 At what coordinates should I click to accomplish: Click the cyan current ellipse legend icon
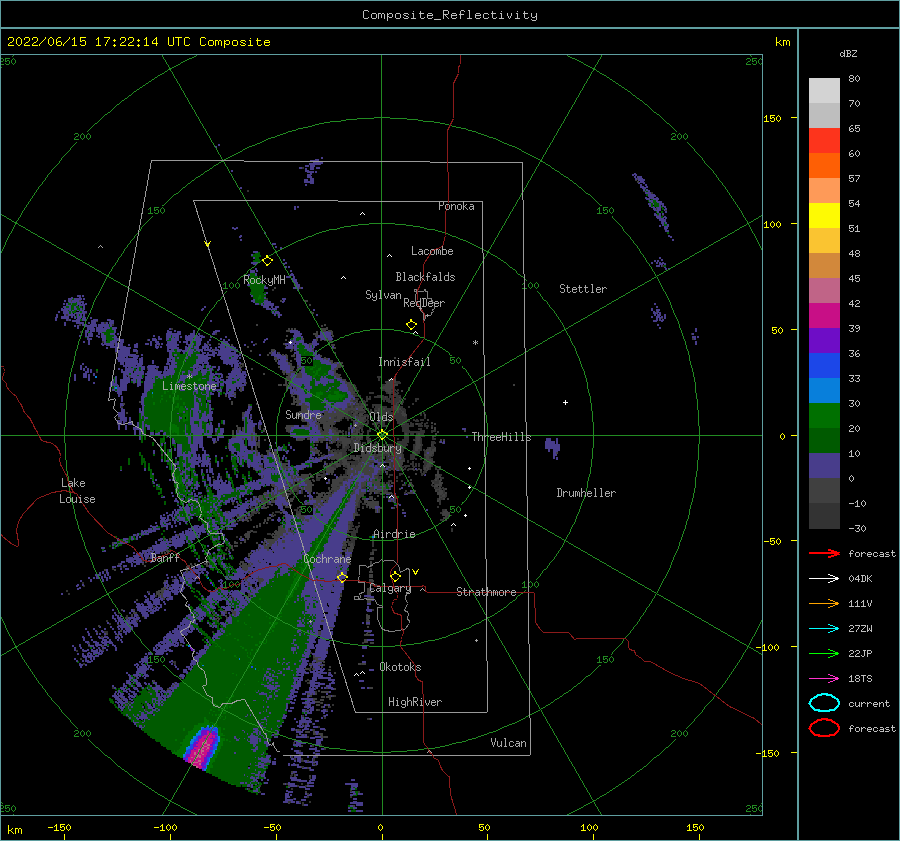[x=824, y=703]
